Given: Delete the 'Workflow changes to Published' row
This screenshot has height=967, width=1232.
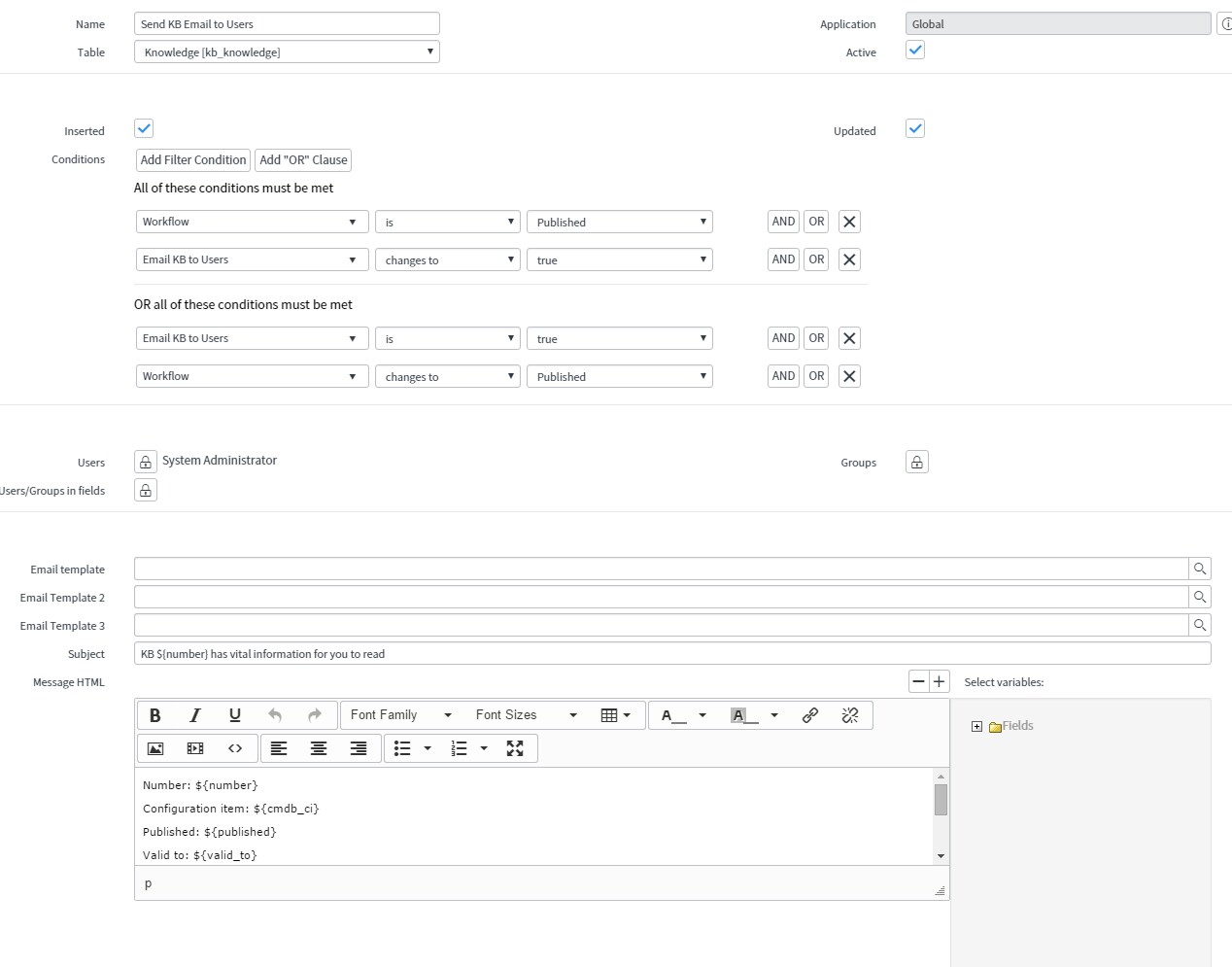Looking at the screenshot, I should click(849, 376).
